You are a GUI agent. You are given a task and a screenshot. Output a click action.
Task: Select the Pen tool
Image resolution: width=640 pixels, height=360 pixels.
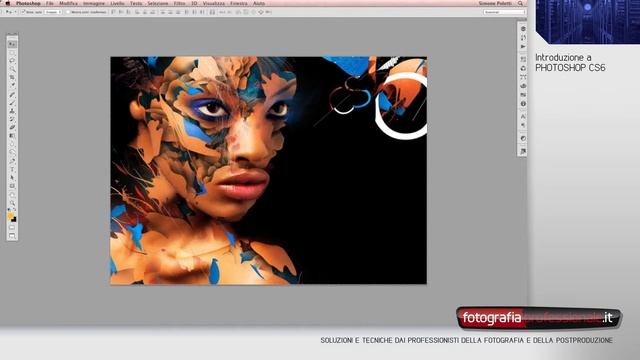click(12, 161)
